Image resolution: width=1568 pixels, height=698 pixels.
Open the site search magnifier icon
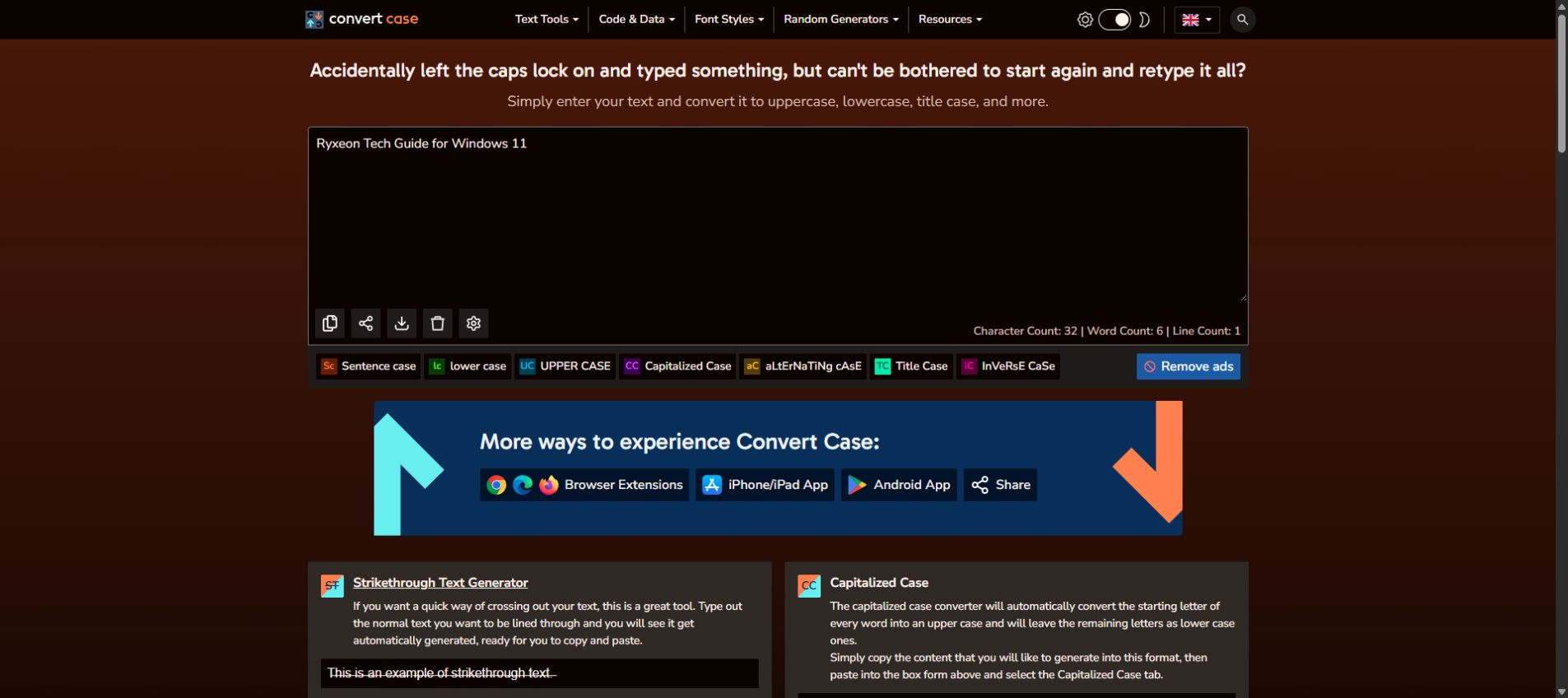coord(1243,19)
